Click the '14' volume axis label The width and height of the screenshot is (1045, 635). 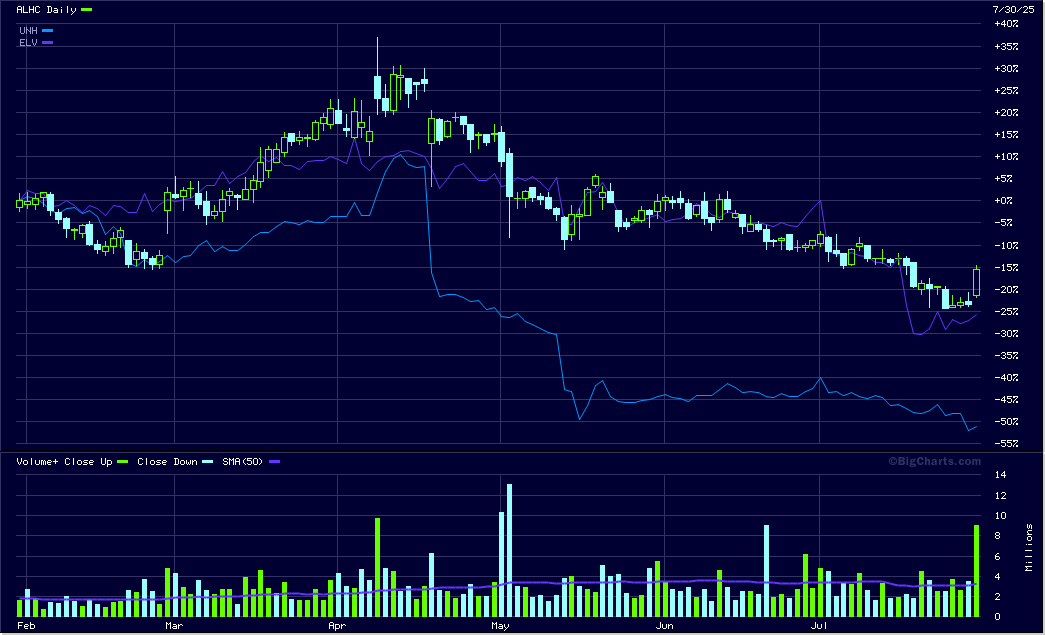coord(1000,475)
